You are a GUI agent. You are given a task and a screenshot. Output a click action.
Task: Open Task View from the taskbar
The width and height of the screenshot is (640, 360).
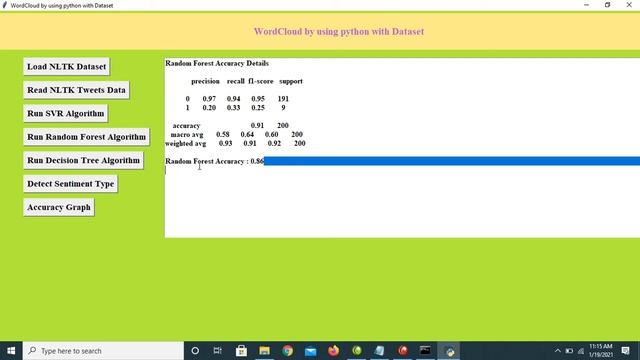[218, 351]
